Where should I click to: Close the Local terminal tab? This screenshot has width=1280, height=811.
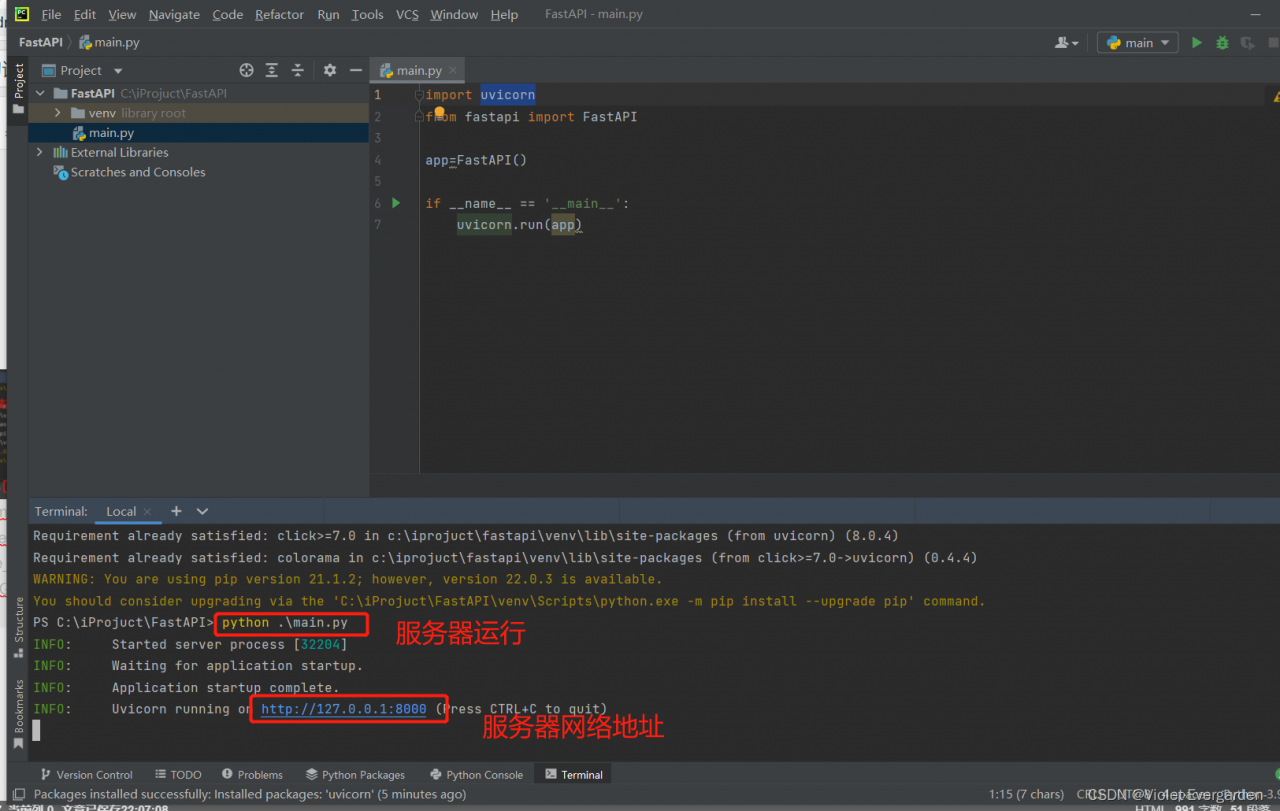[147, 512]
